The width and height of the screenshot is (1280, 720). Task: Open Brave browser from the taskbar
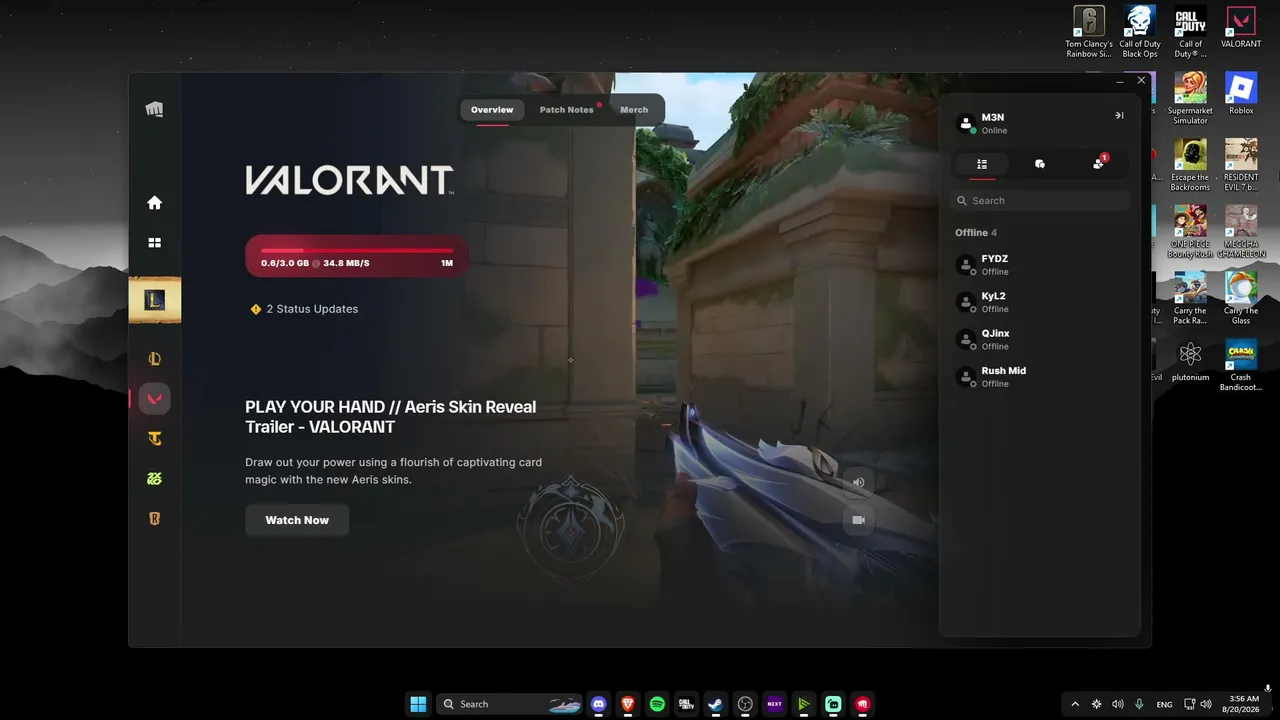pos(628,704)
